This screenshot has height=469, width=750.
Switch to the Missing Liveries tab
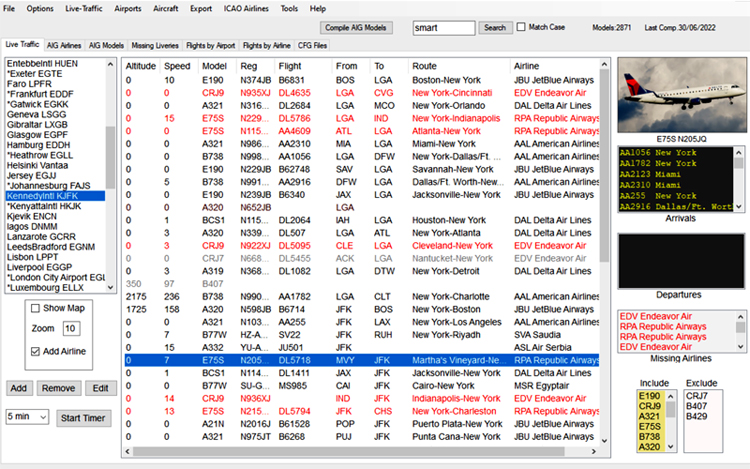coord(155,45)
